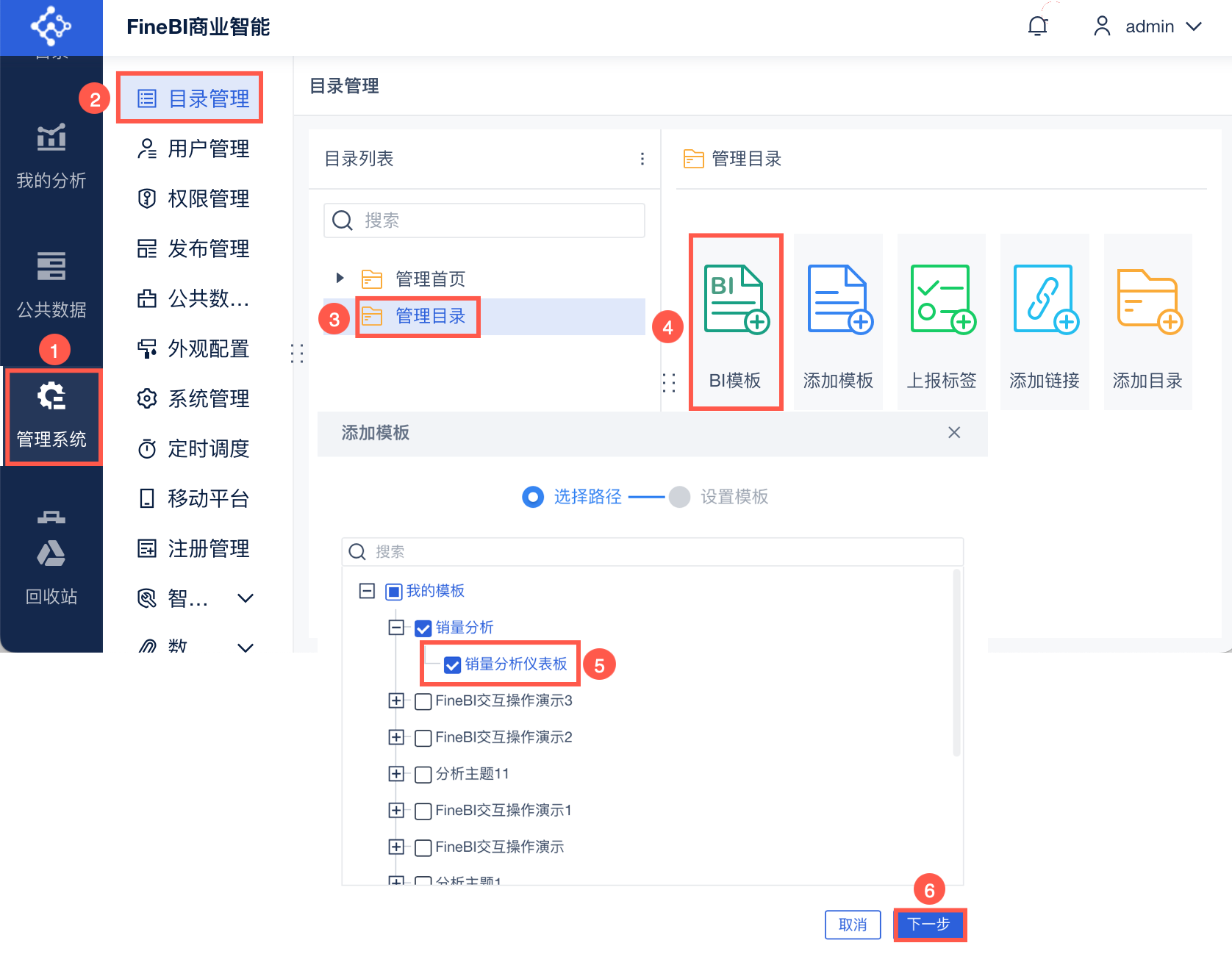Click the FineBI logo icon

click(51, 26)
